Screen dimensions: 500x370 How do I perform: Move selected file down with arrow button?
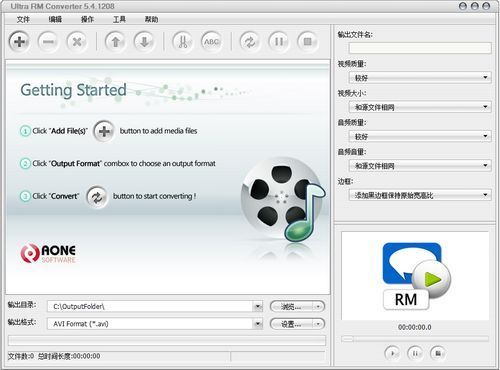point(144,42)
